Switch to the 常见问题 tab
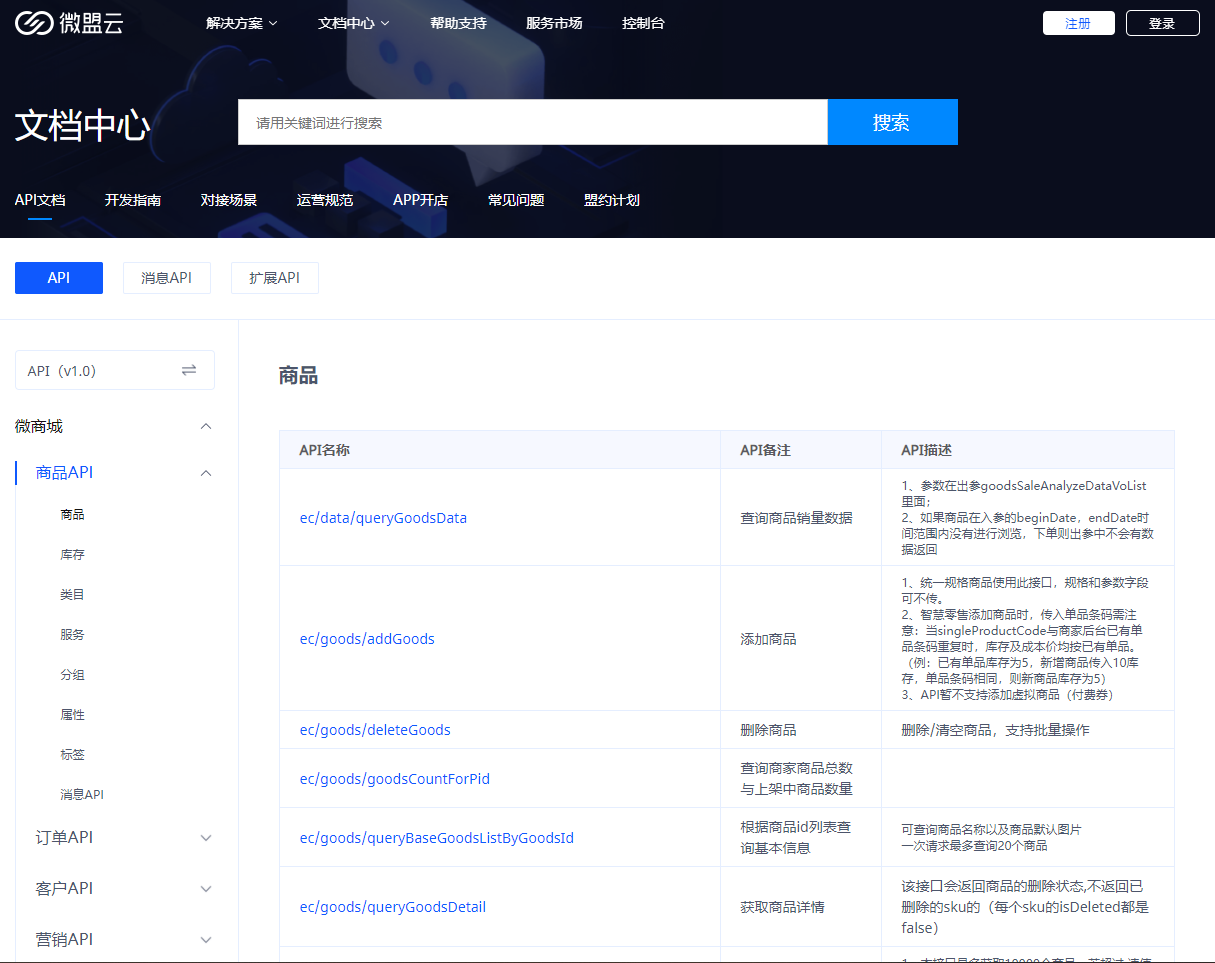1215x963 pixels. pos(516,200)
